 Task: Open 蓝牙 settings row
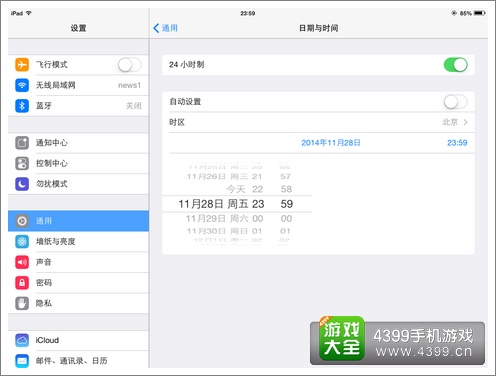78,106
